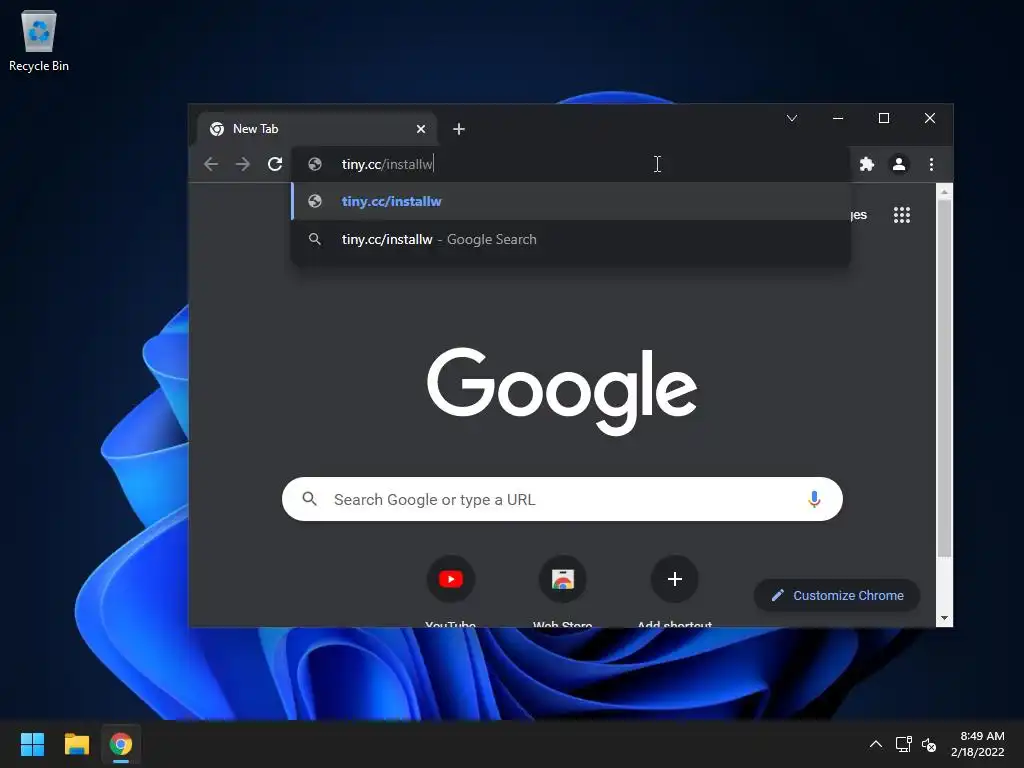Screen dimensions: 1024x768
Task: Select the New Tab tab
Action: pos(316,129)
